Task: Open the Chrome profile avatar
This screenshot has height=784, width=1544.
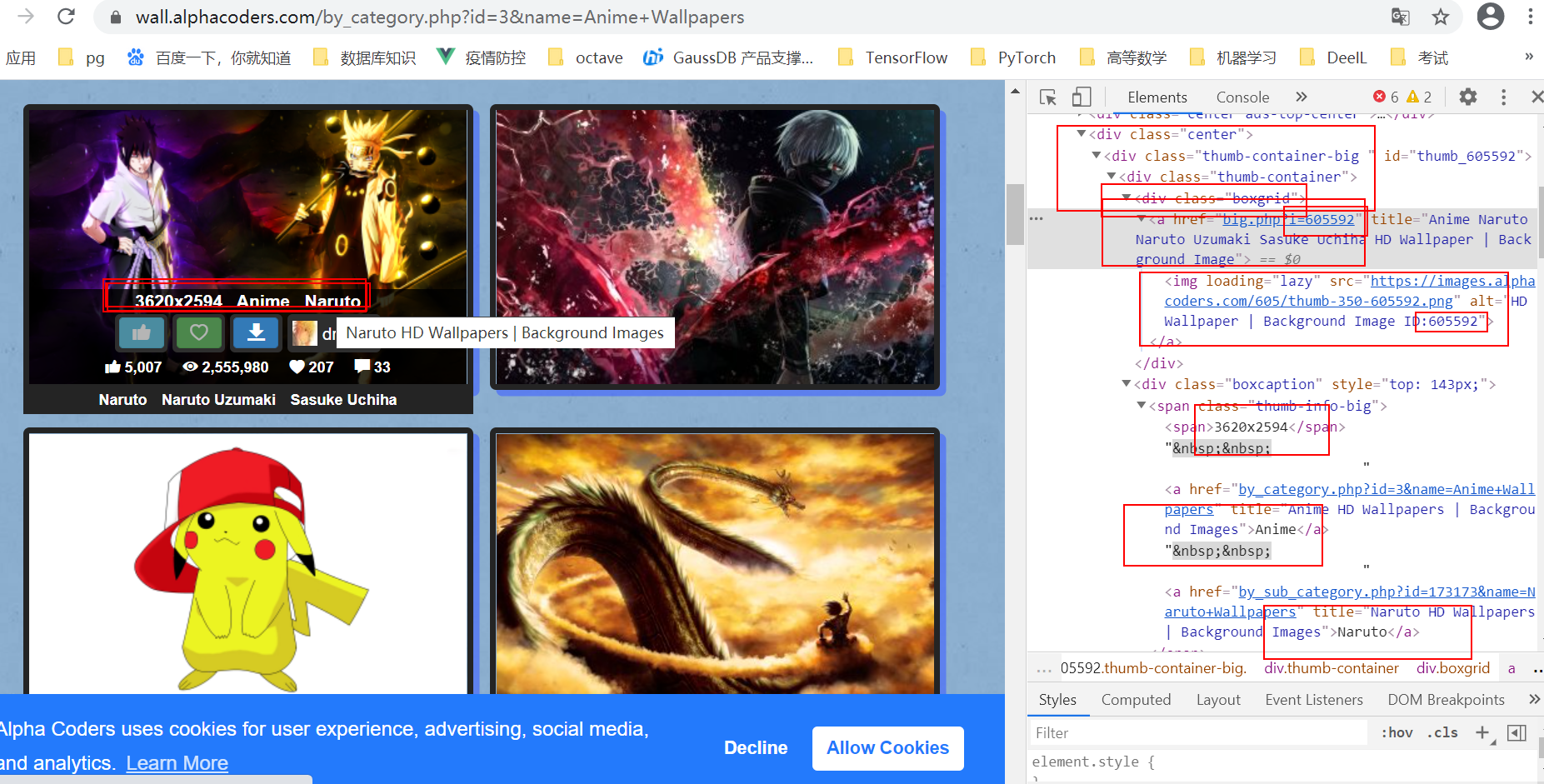Action: point(1491,17)
